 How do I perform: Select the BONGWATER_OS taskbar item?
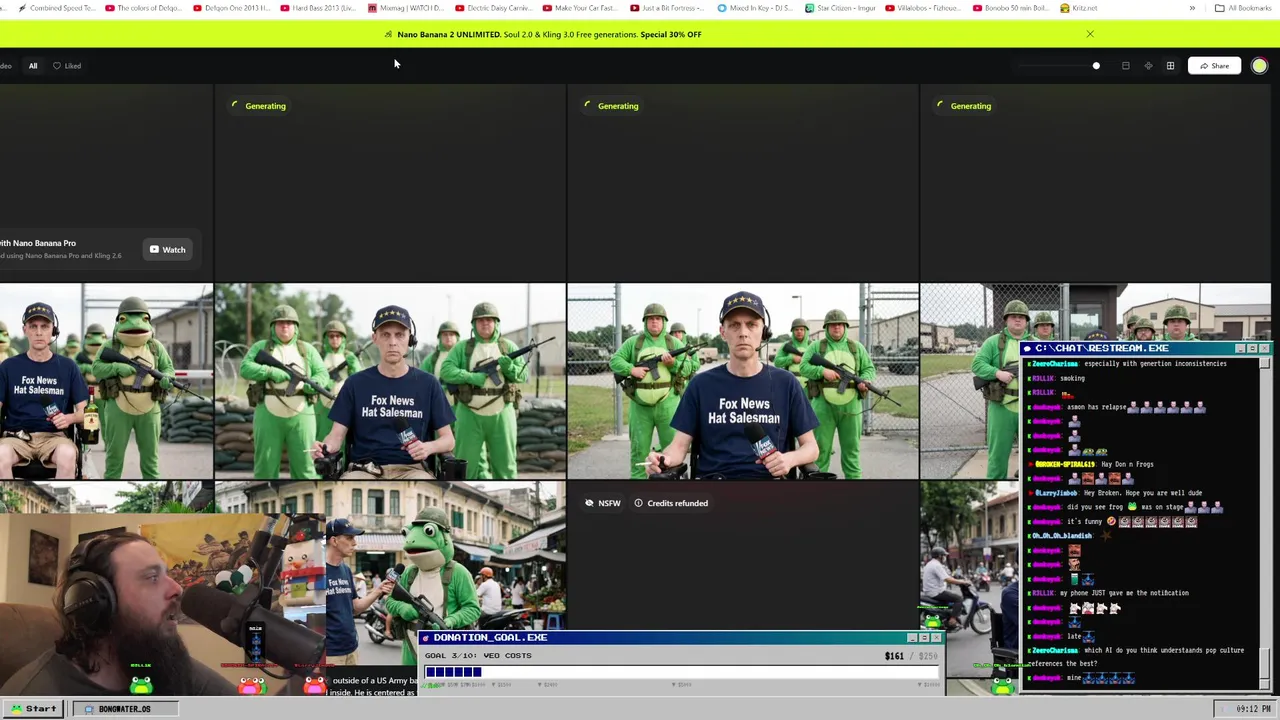(x=124, y=709)
